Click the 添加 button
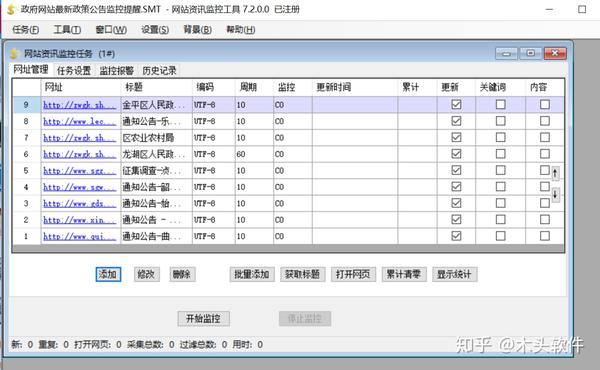Viewport: 600px width, 370px height. click(x=108, y=274)
